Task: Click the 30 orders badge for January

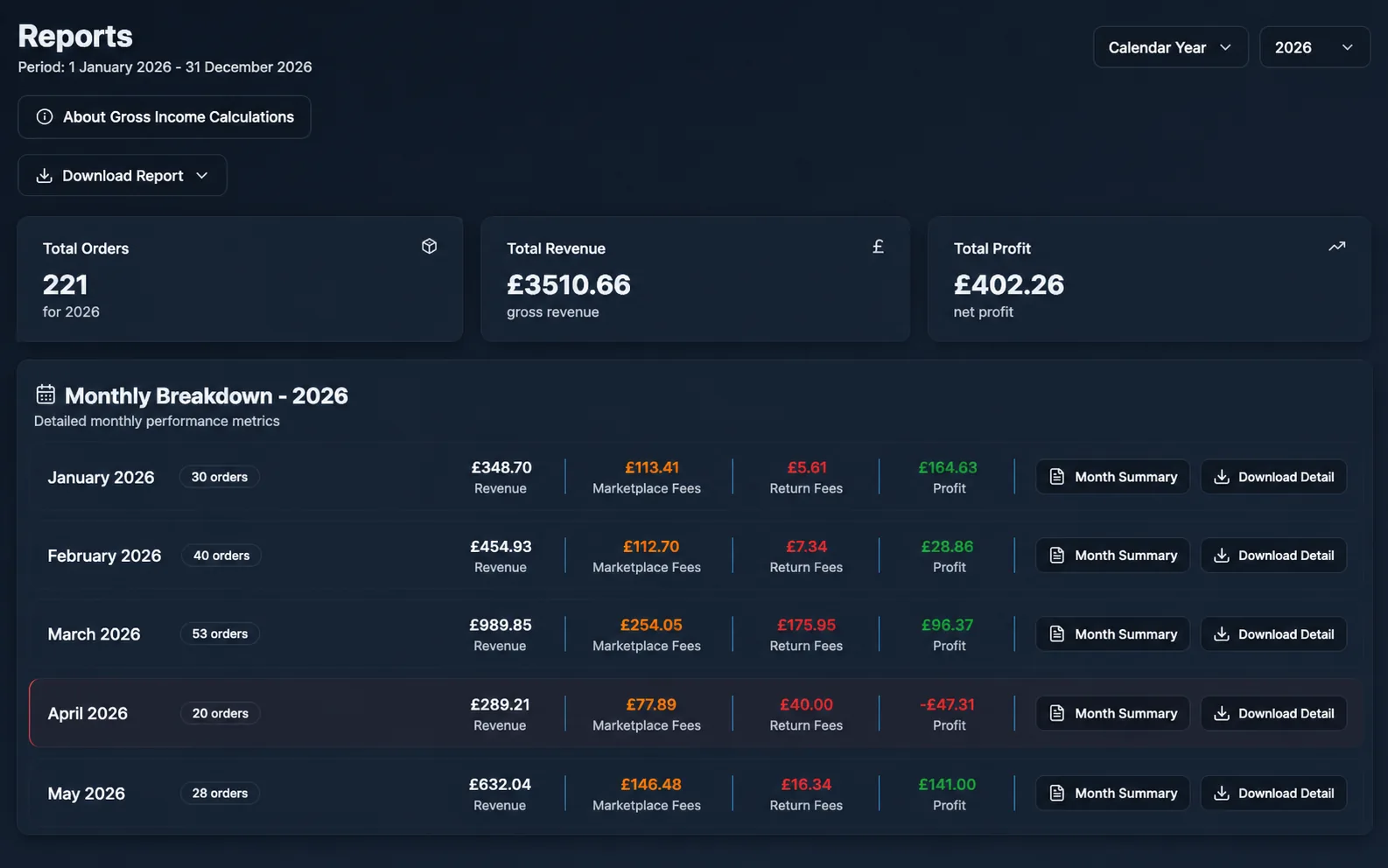Action: pos(220,477)
